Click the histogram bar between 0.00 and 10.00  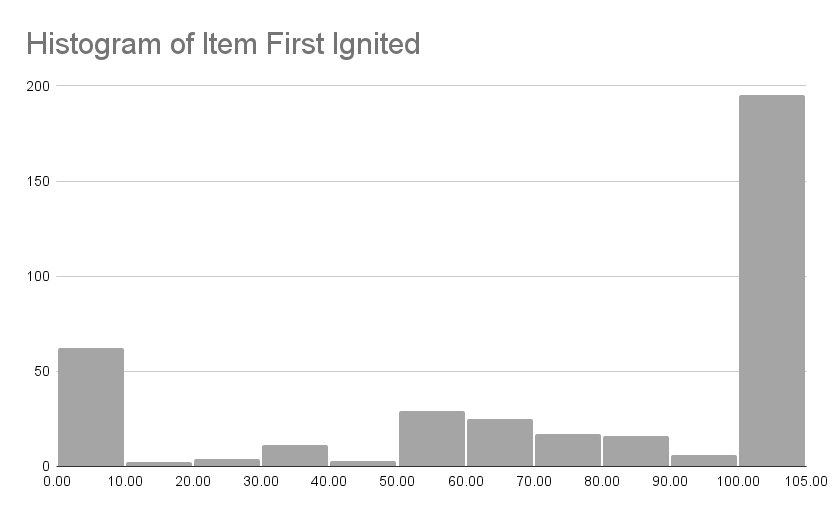coord(91,407)
